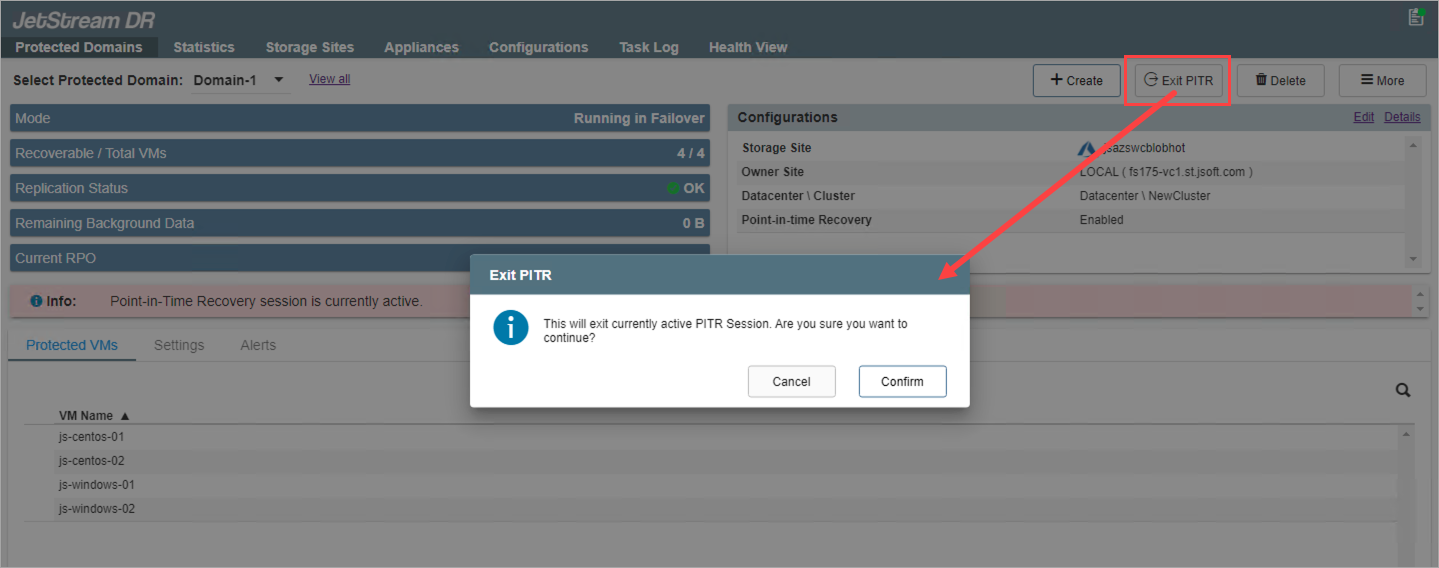Click the blue info icon in Exit PITR dialog
Screen dimensions: 1439x568
pyautogui.click(x=511, y=328)
